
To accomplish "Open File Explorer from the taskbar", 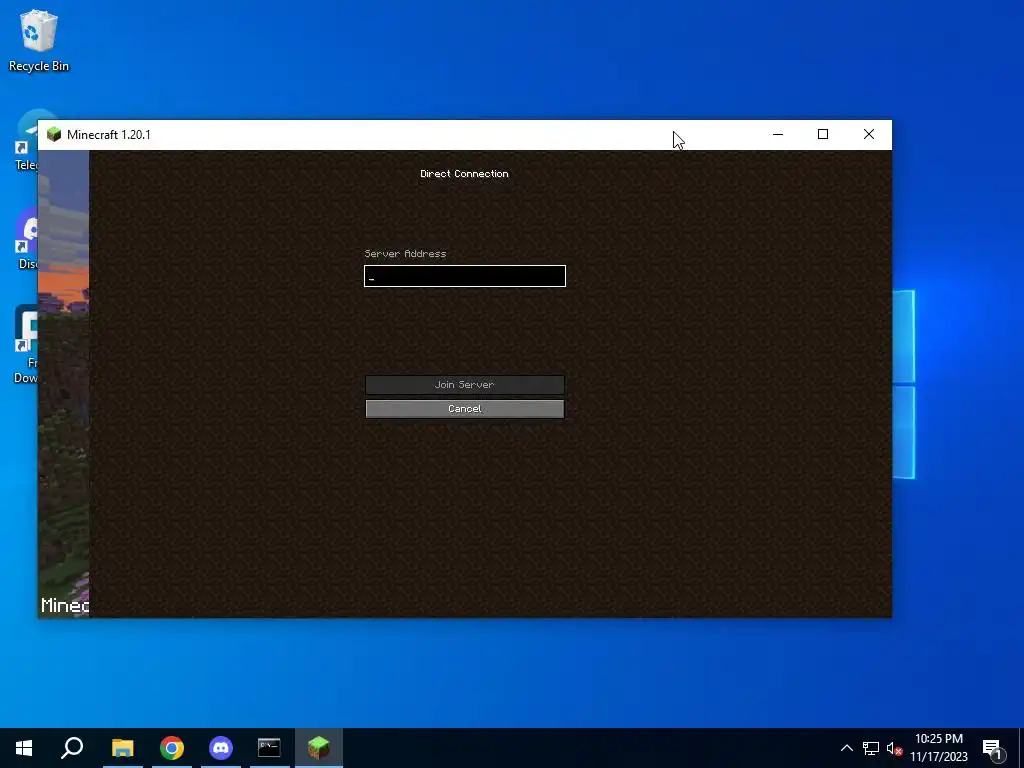I will pos(122,748).
